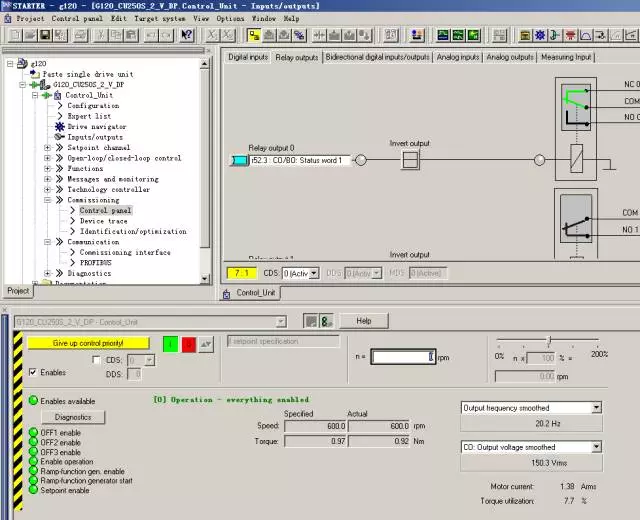
Task: Toggle the CDS checkbox in control panel
Action: pyautogui.click(x=99, y=360)
